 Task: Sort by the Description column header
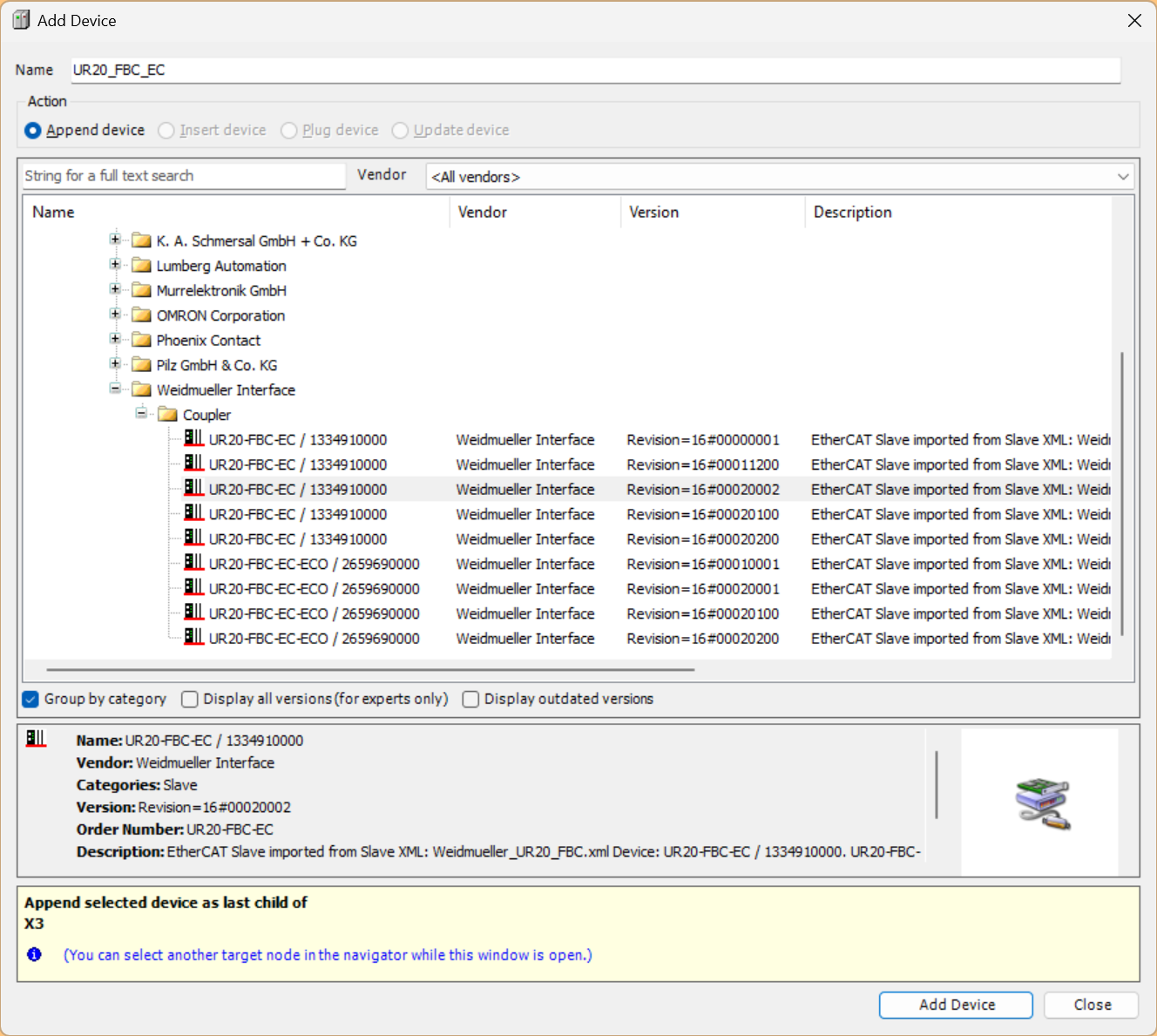point(958,212)
